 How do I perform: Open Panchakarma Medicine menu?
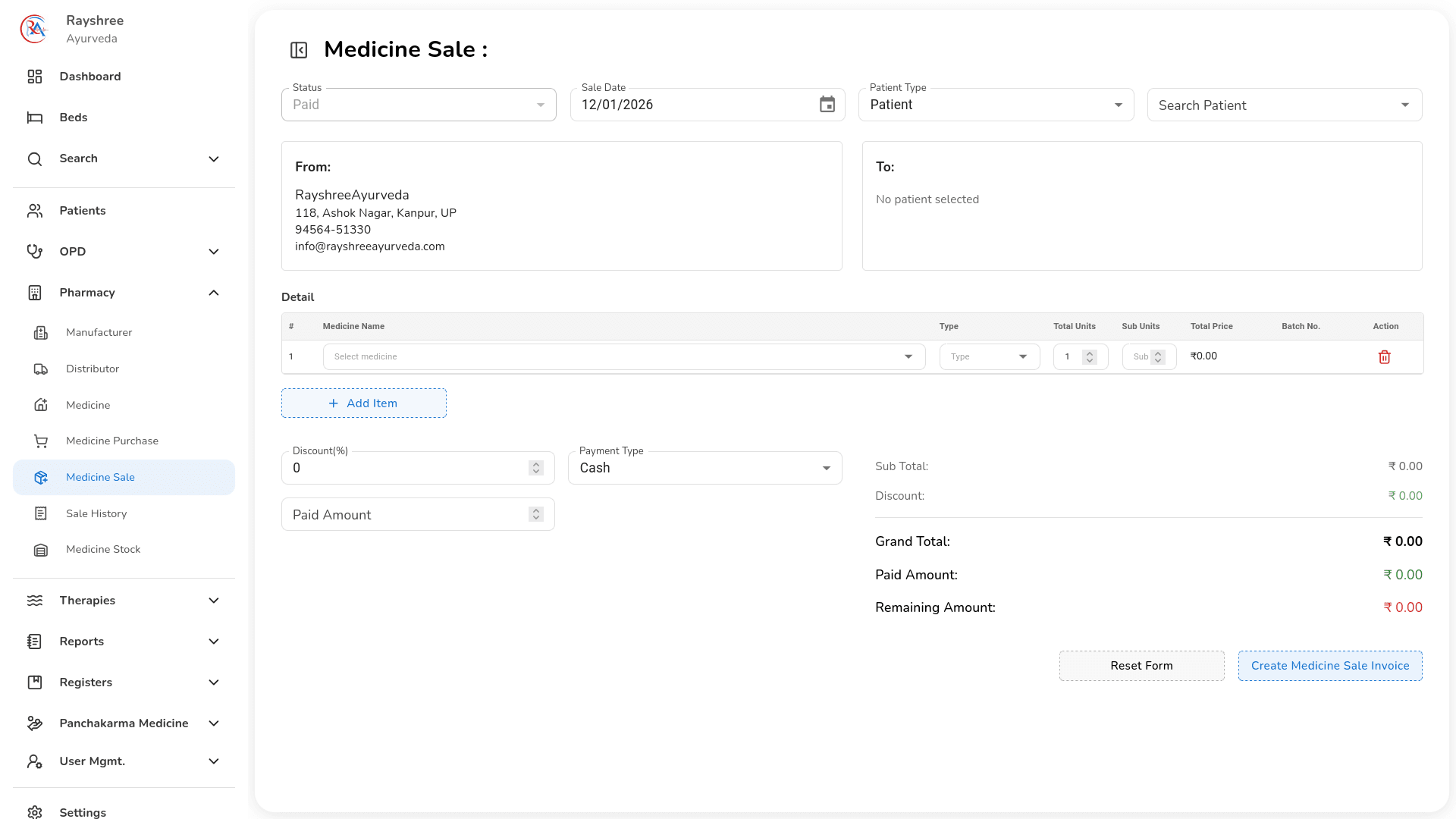(124, 723)
